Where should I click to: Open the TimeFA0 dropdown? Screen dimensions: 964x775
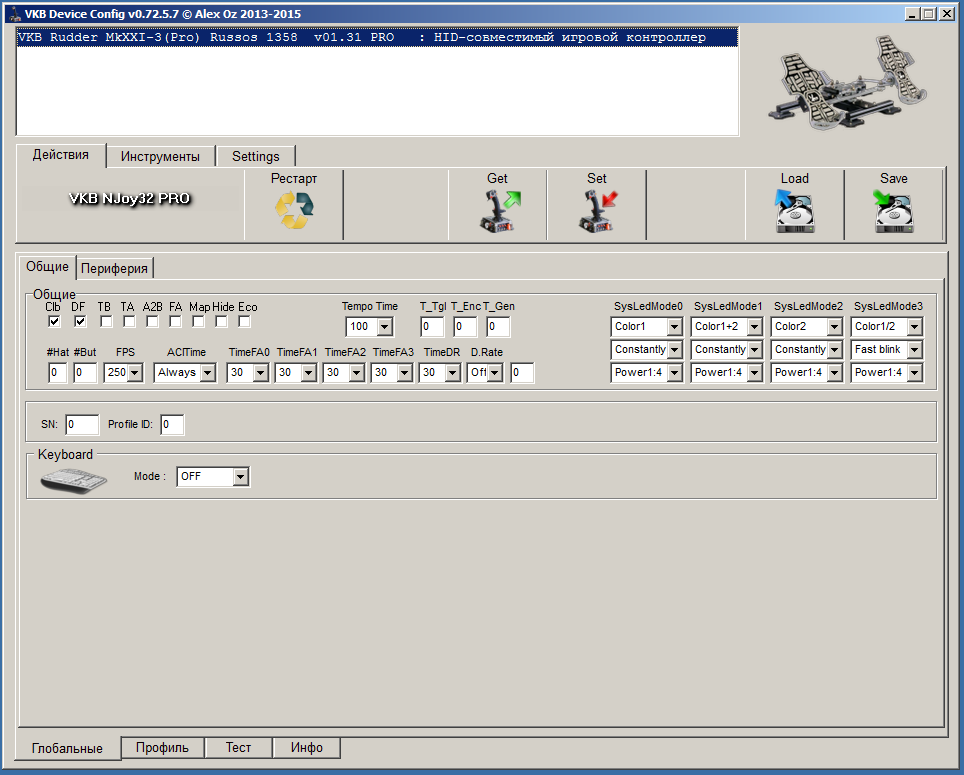(261, 372)
